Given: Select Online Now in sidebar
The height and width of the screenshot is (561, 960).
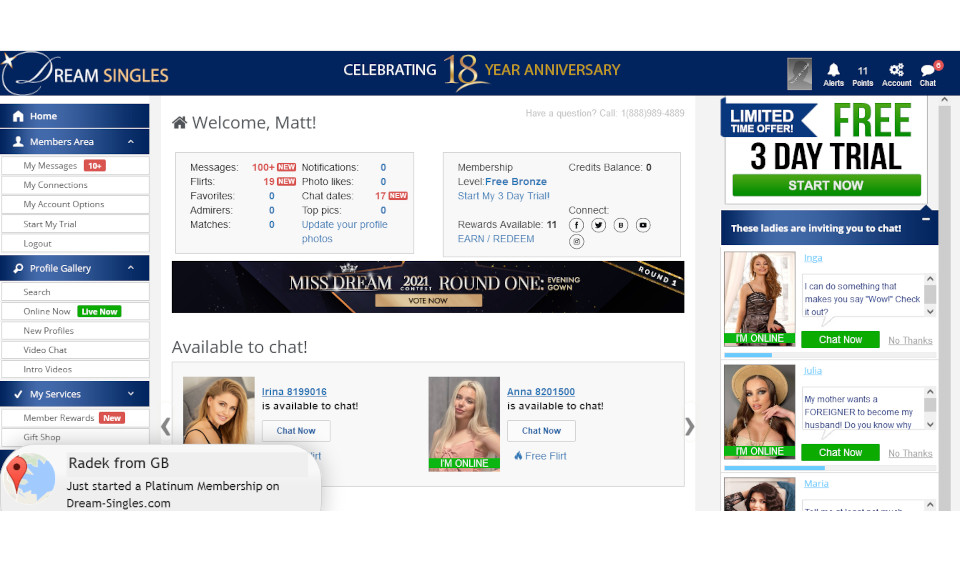Looking at the screenshot, I should (47, 311).
